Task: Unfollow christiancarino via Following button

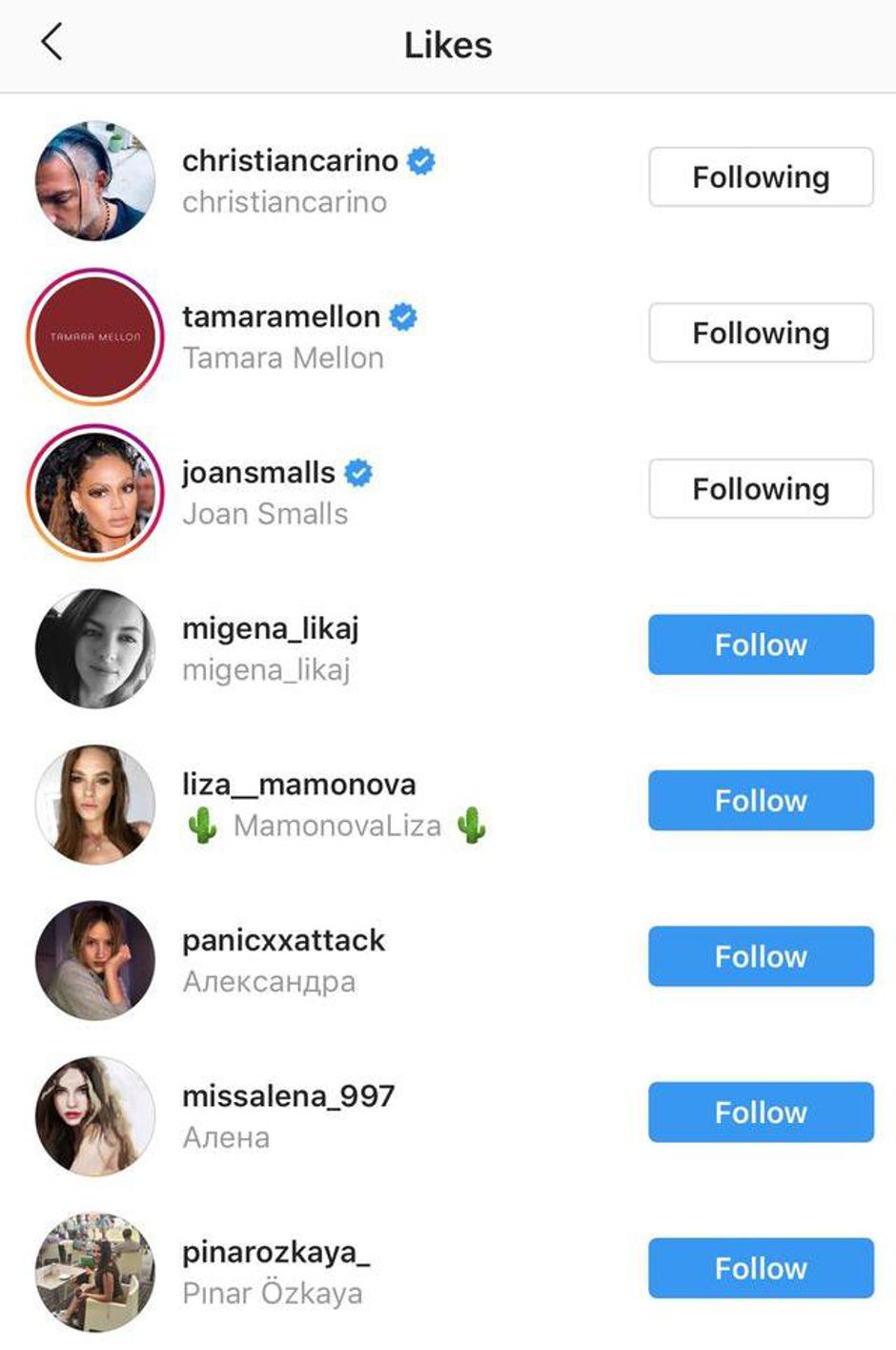Action: tap(761, 177)
